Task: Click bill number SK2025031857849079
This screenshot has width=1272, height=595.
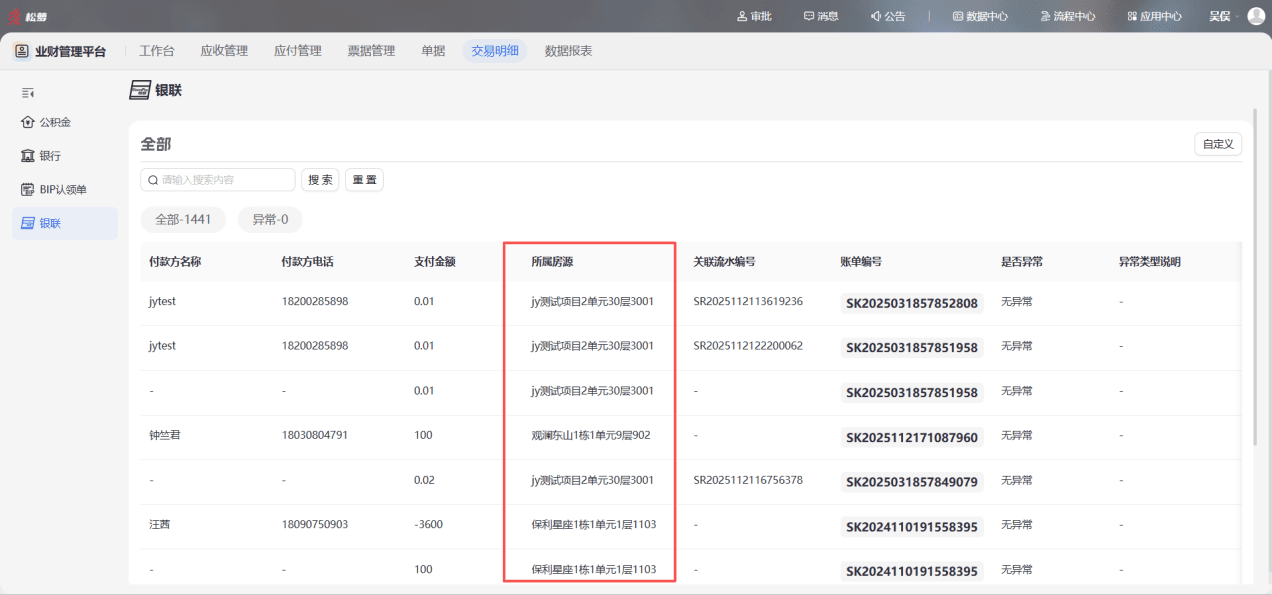Action: click(x=912, y=482)
